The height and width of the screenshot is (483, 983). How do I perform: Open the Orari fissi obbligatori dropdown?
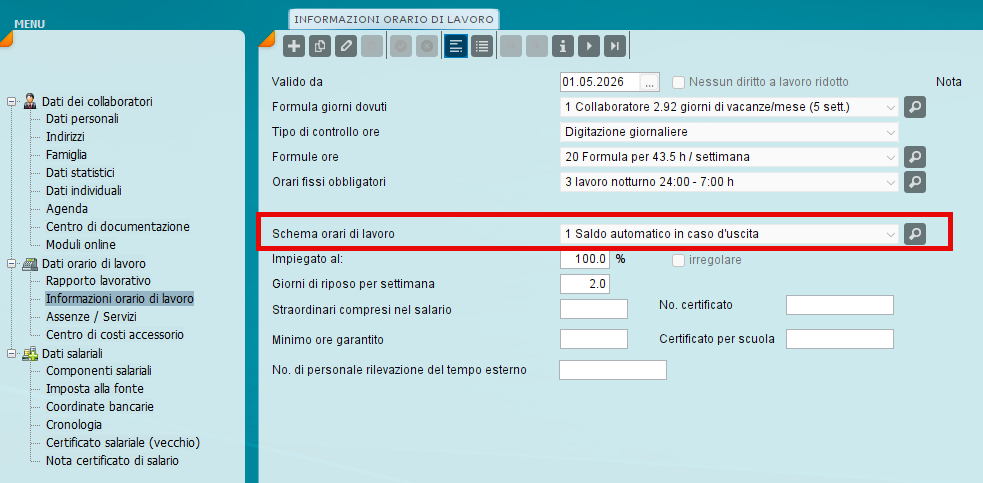tap(891, 182)
